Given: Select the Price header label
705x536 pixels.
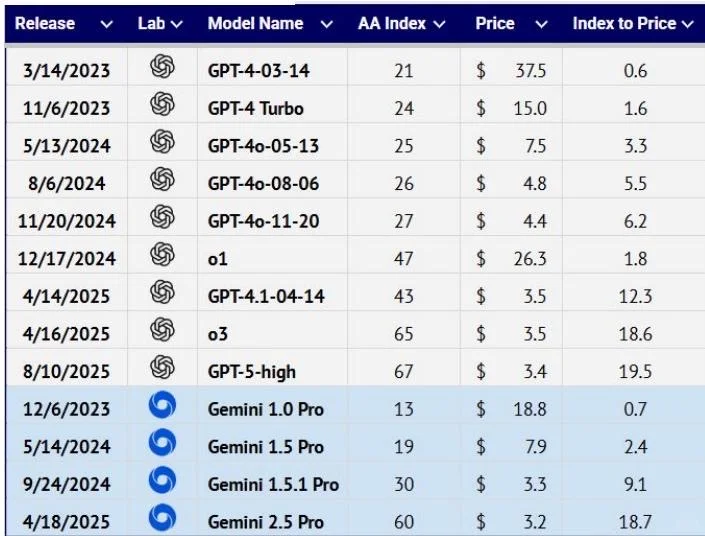Looking at the screenshot, I should (x=495, y=23).
